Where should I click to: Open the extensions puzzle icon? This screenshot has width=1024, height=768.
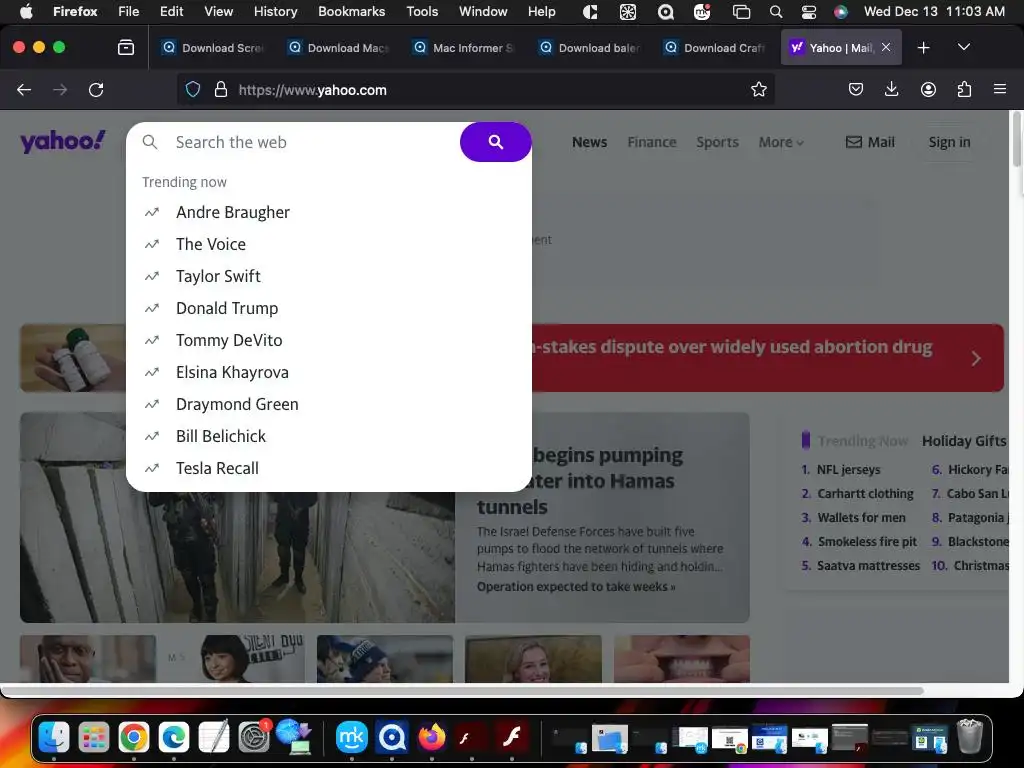(964, 89)
